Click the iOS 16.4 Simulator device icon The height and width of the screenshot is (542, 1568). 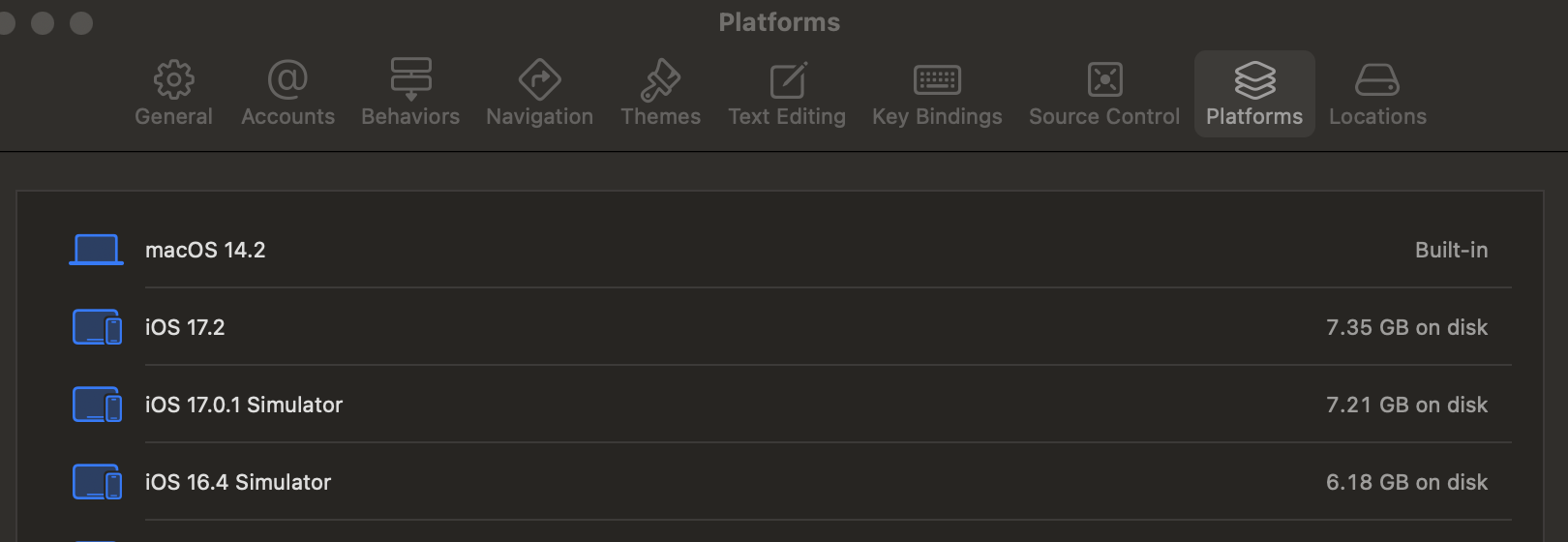pyautogui.click(x=97, y=482)
